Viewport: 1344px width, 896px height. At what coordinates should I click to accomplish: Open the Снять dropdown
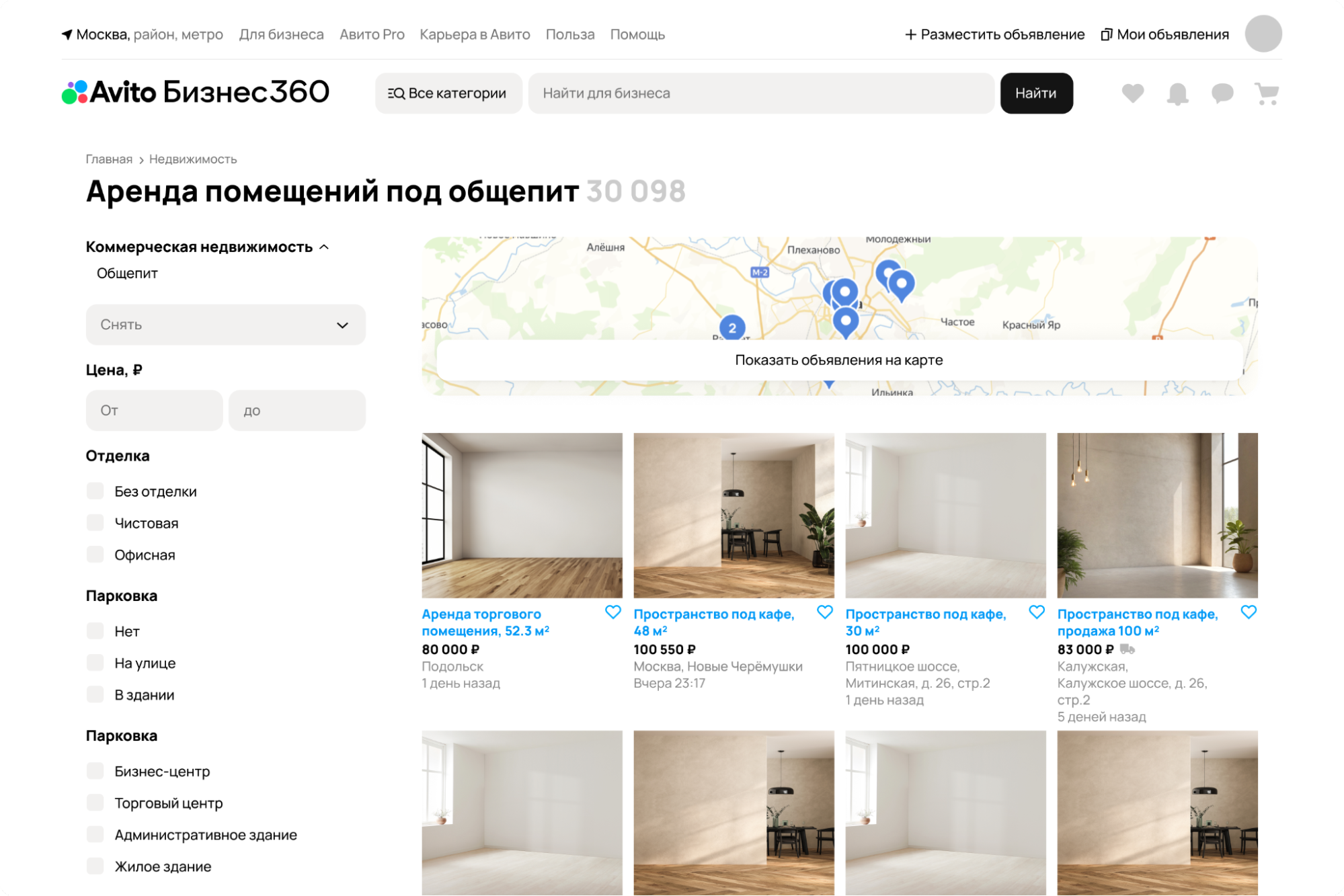click(225, 325)
